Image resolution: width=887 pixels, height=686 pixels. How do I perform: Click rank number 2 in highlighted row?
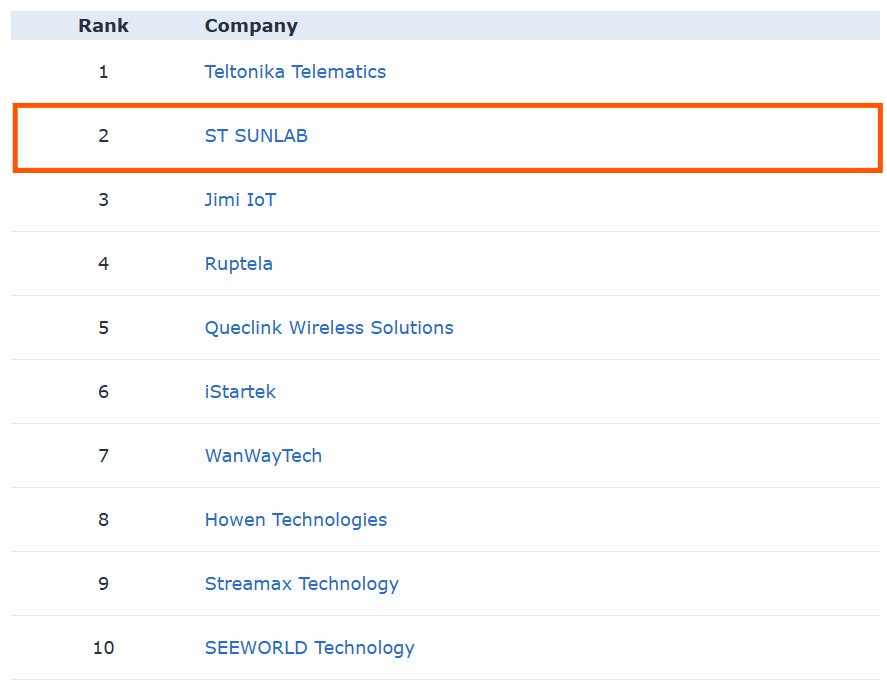tap(103, 136)
